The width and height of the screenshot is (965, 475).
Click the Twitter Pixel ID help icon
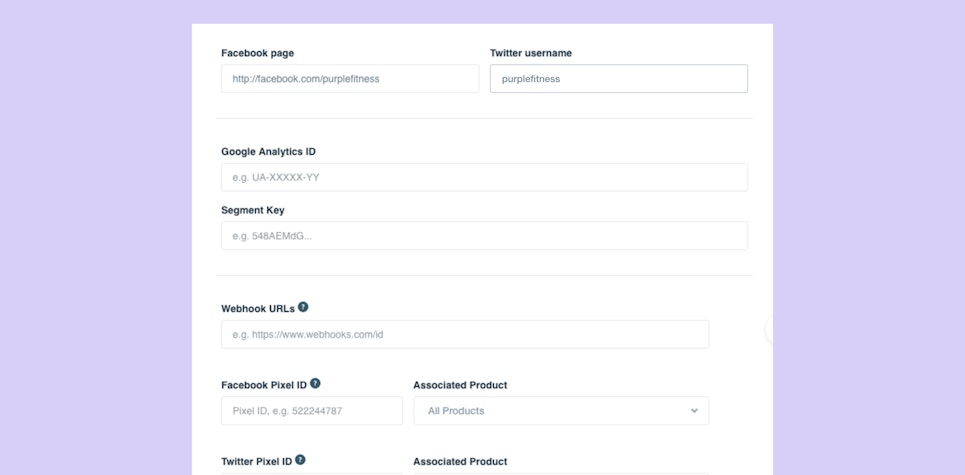(x=301, y=460)
